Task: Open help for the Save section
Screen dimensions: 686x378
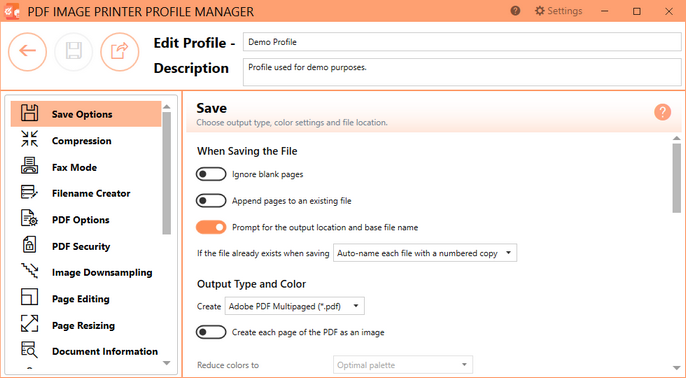Action: pos(662,112)
